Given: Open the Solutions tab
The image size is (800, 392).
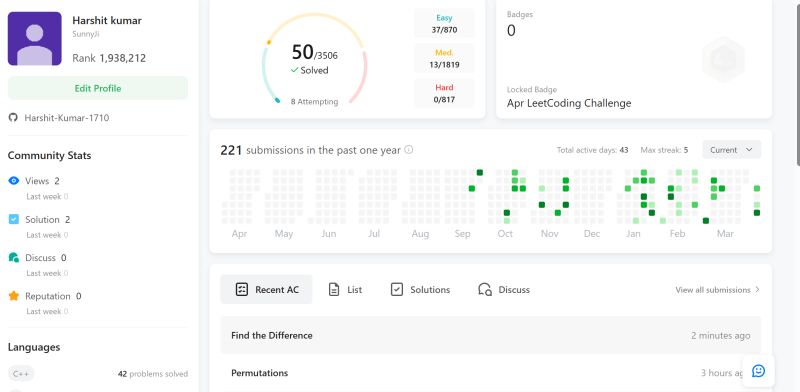Looking at the screenshot, I should tap(420, 289).
